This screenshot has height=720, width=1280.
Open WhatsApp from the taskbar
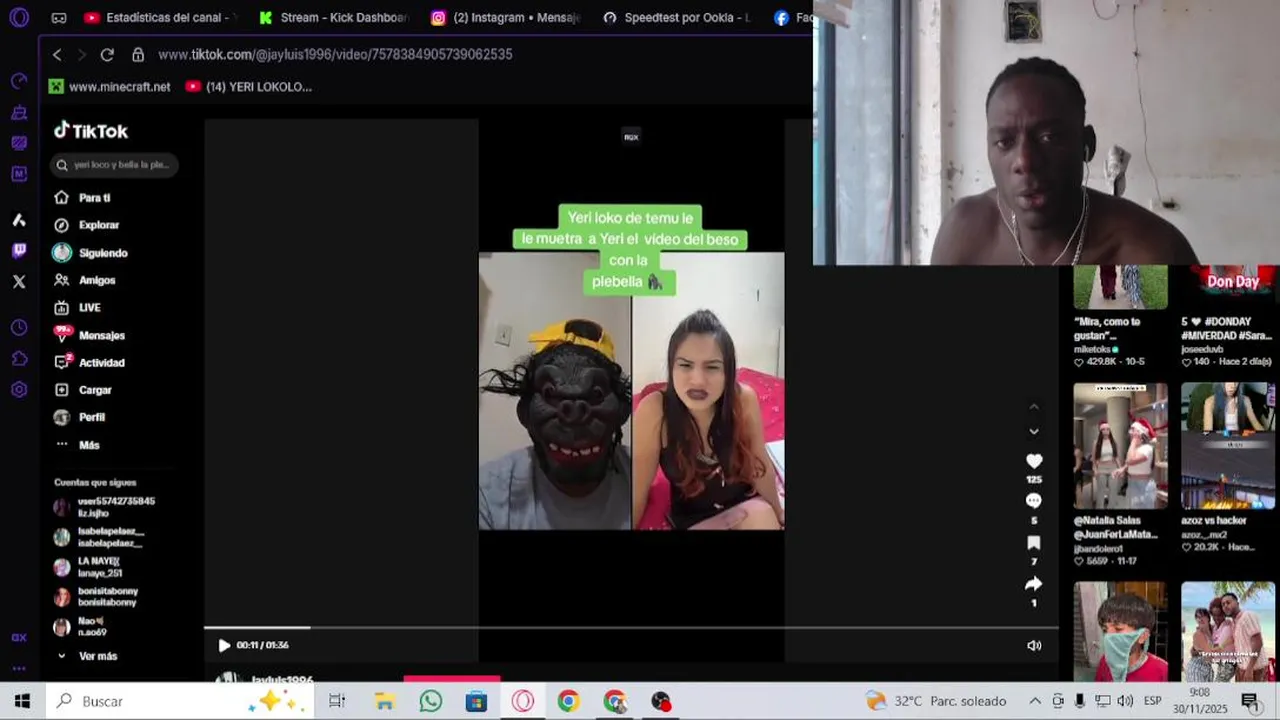click(430, 701)
